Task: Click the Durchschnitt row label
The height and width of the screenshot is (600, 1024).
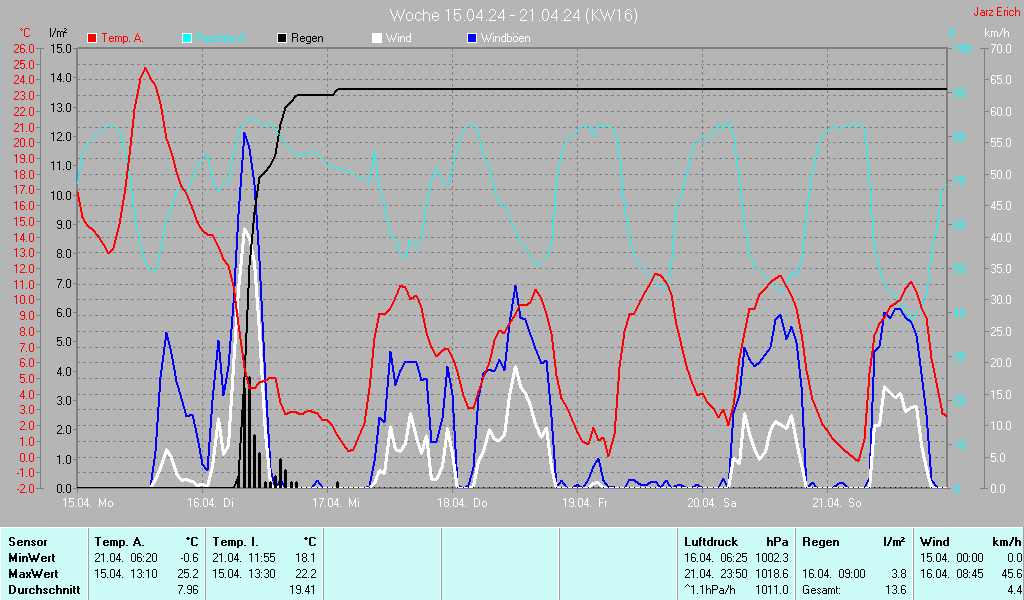Action: pyautogui.click(x=44, y=590)
